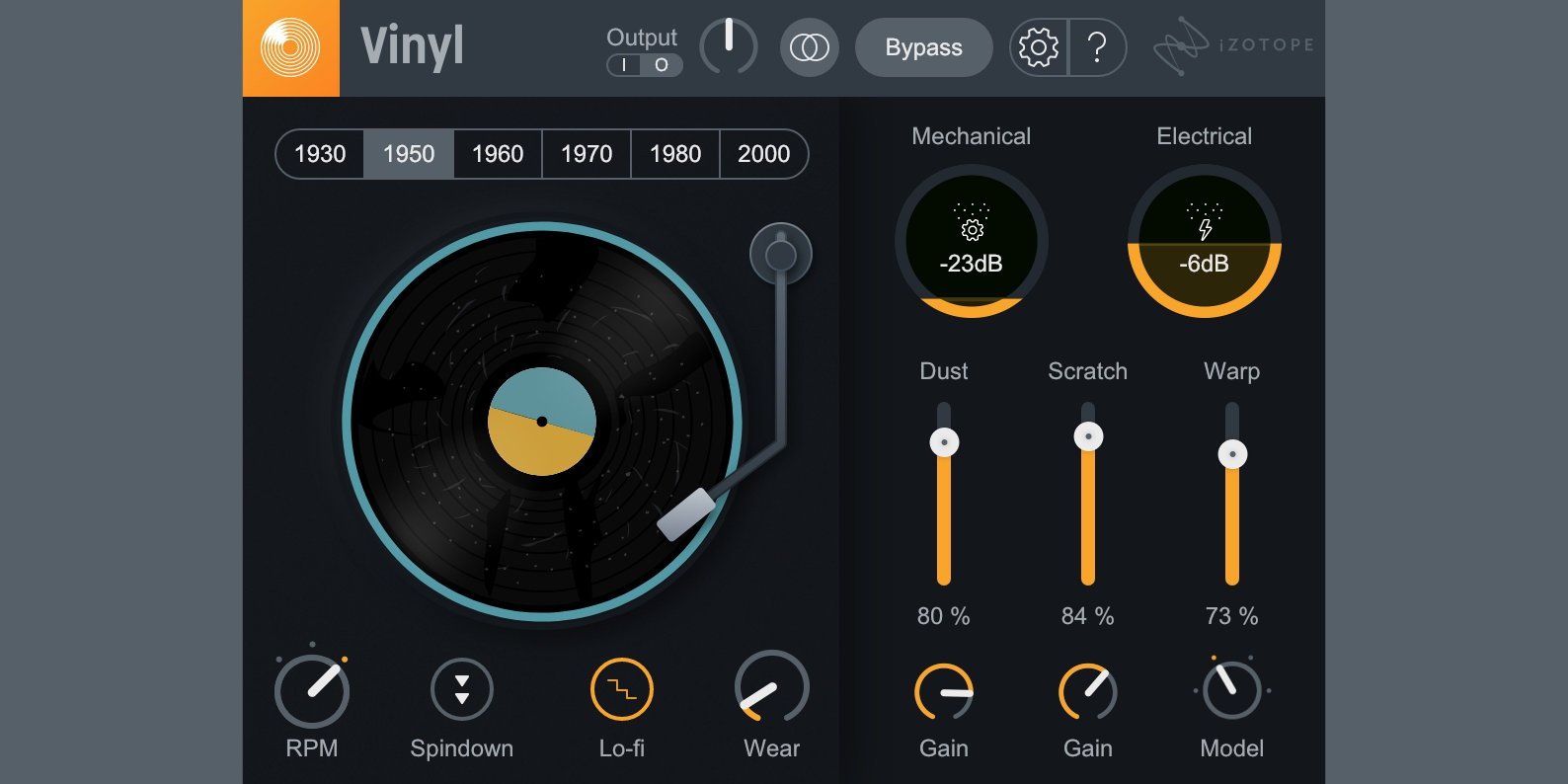Click the orange Vinyl record logo icon
The height and width of the screenshot is (784, 1568).
pos(290,47)
